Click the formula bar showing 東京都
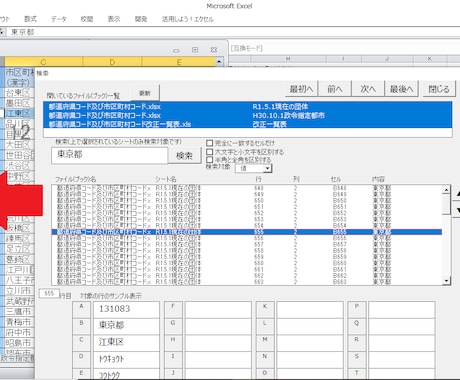Image resolution: width=460 pixels, height=380 pixels. coord(233,32)
